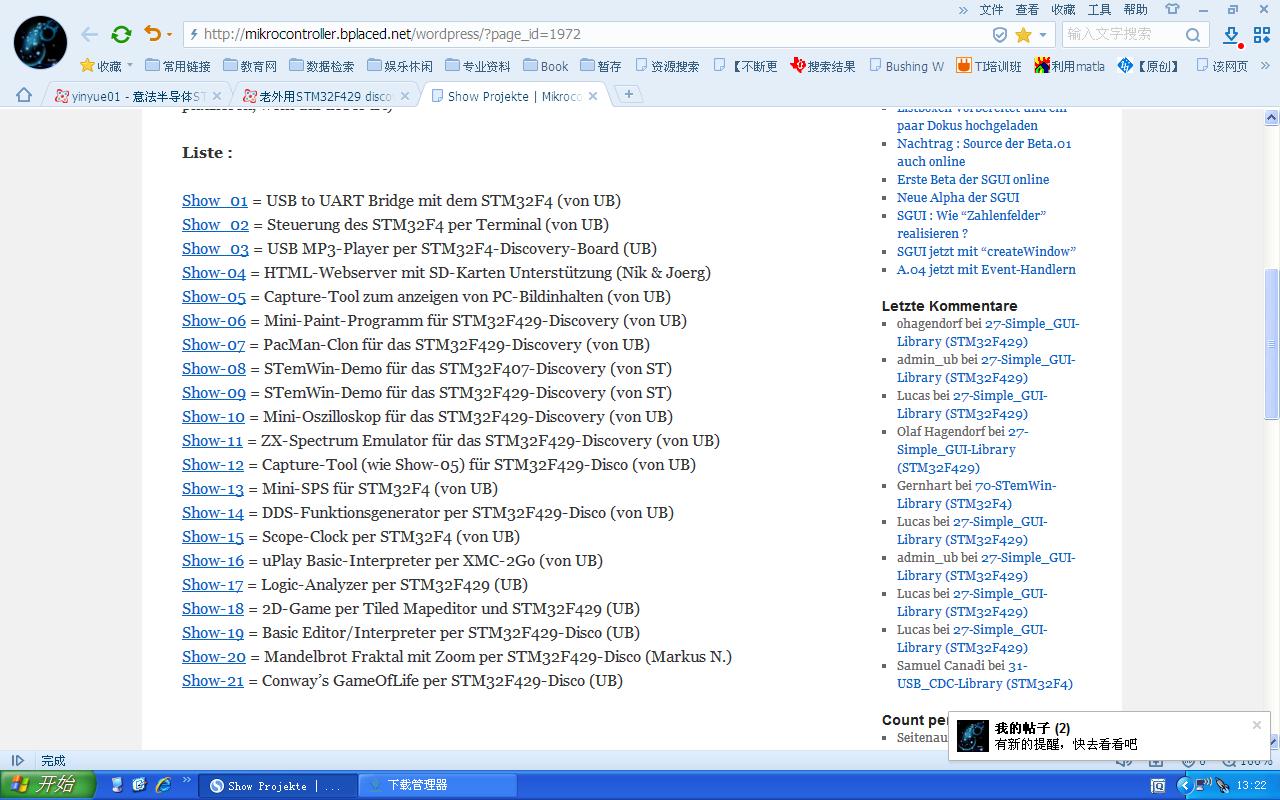Image resolution: width=1280 pixels, height=800 pixels.
Task: Click the Internet Explorer quick launch icon
Action: [x=162, y=785]
